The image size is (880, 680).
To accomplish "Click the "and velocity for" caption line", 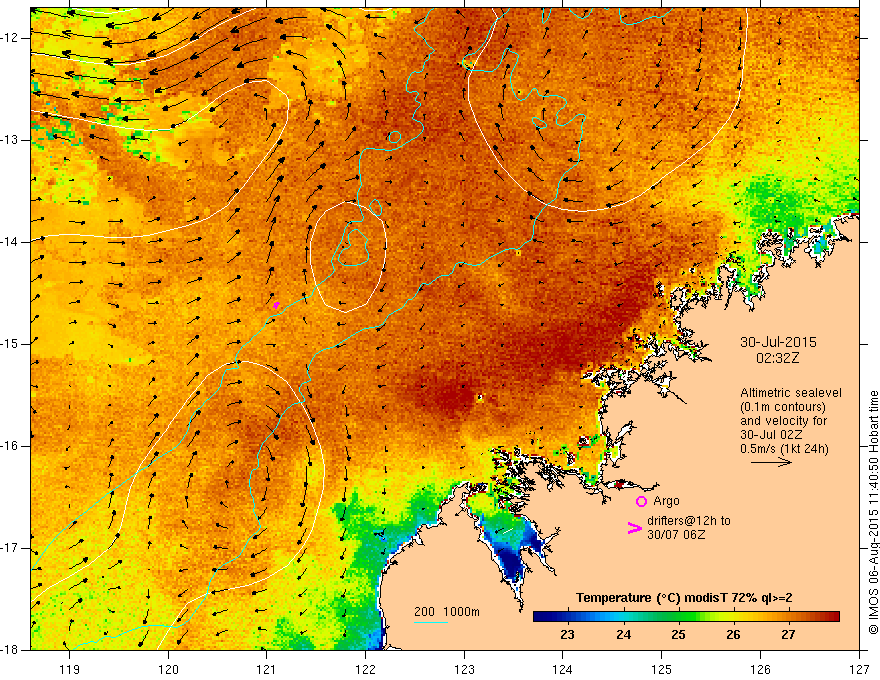I will pos(783,421).
